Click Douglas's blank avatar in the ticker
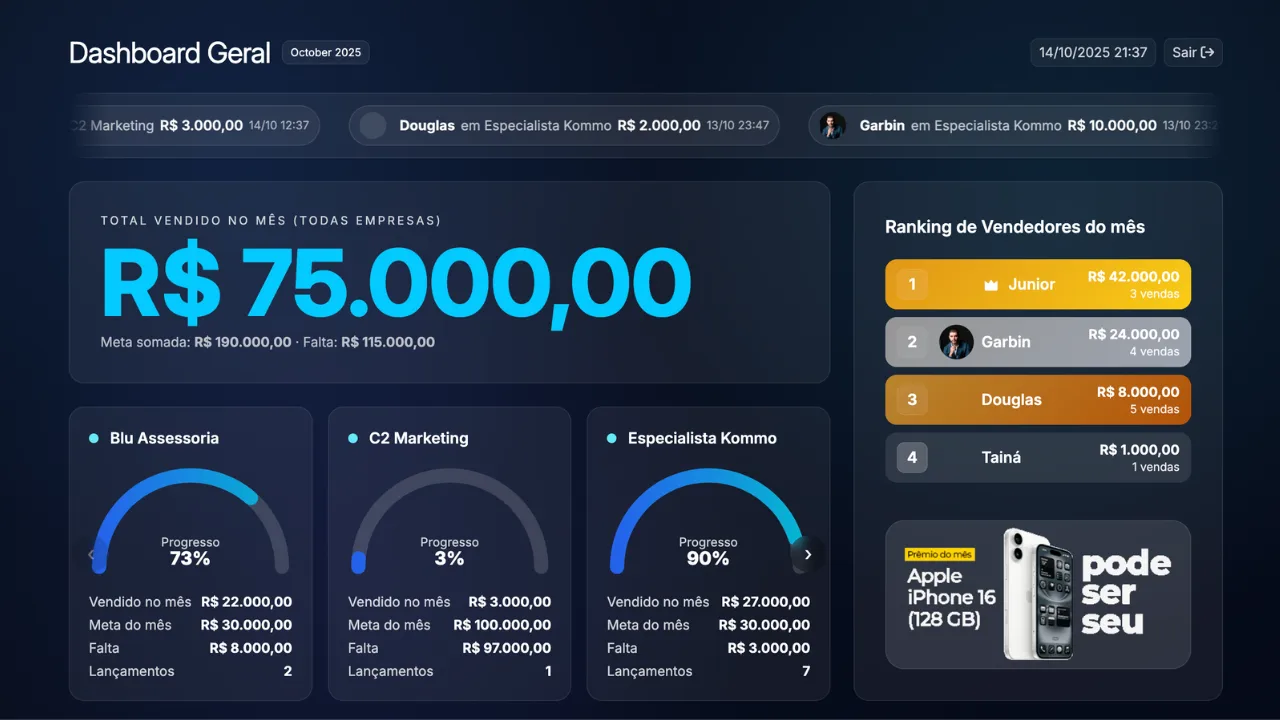The height and width of the screenshot is (720, 1280). pos(373,126)
